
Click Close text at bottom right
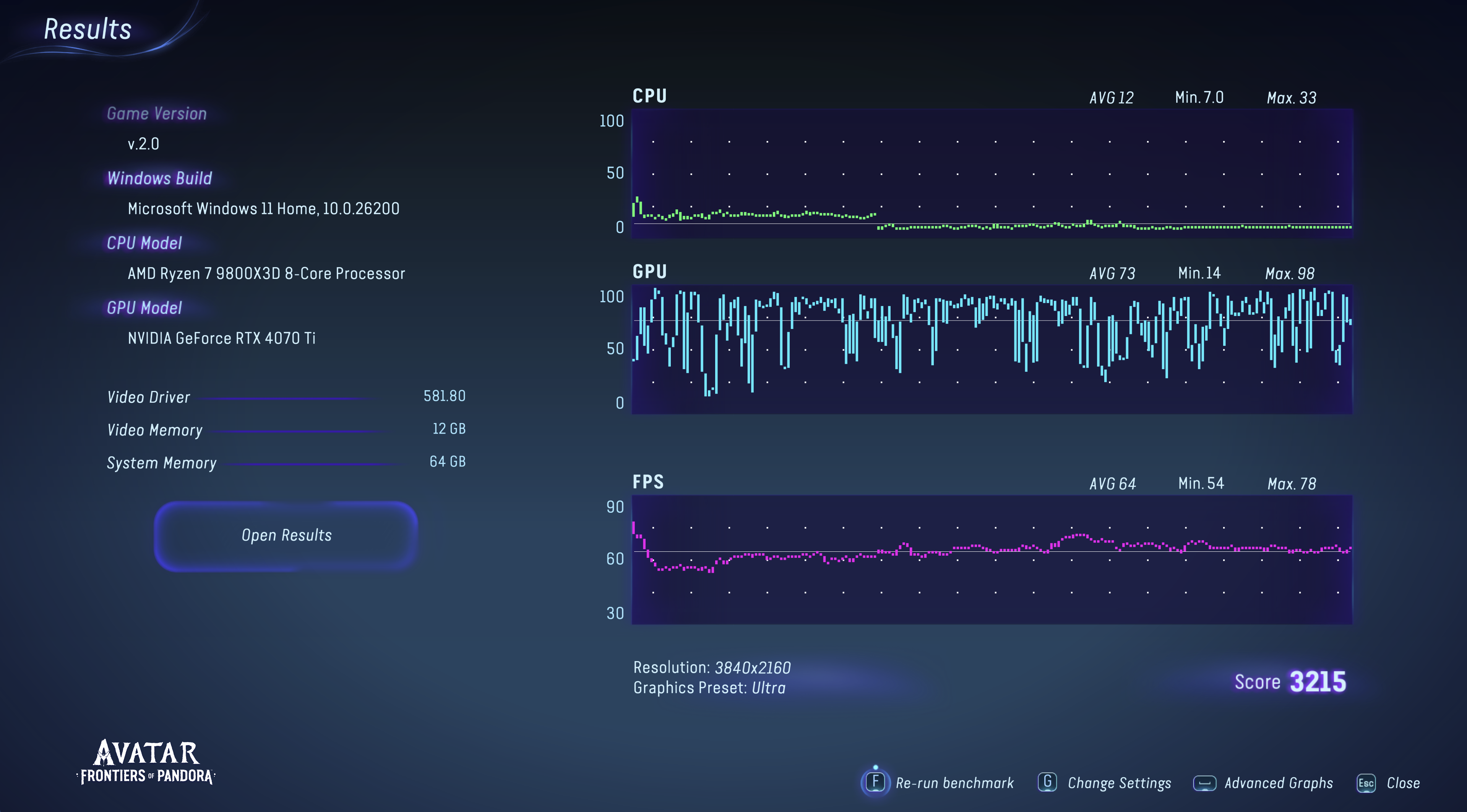[x=1403, y=783]
